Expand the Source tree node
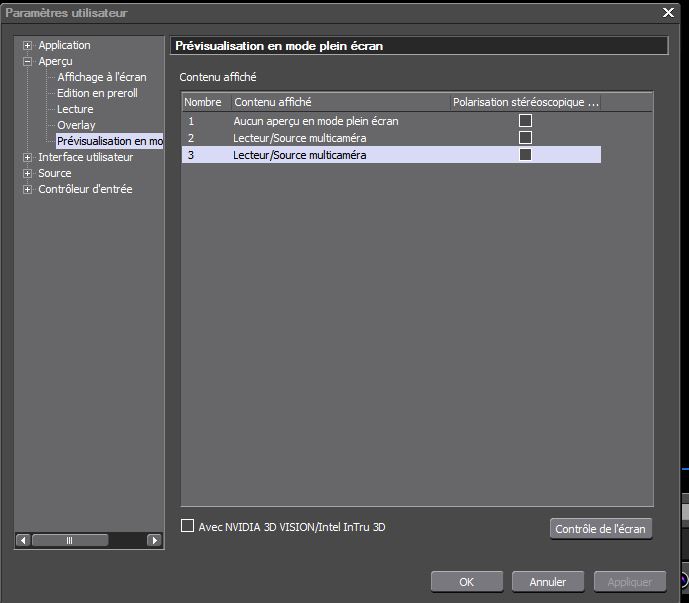Screen dimensions: 689x603 coord(27,173)
